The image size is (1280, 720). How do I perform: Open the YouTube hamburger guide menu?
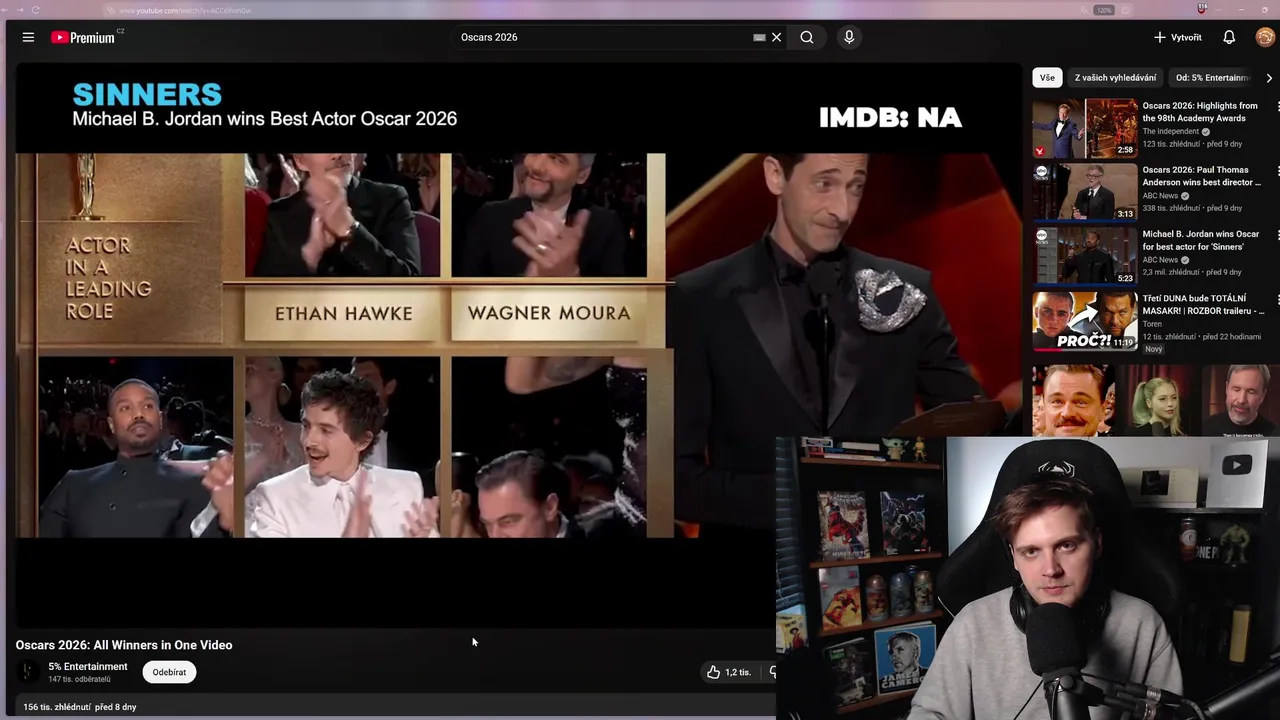tap(28, 37)
